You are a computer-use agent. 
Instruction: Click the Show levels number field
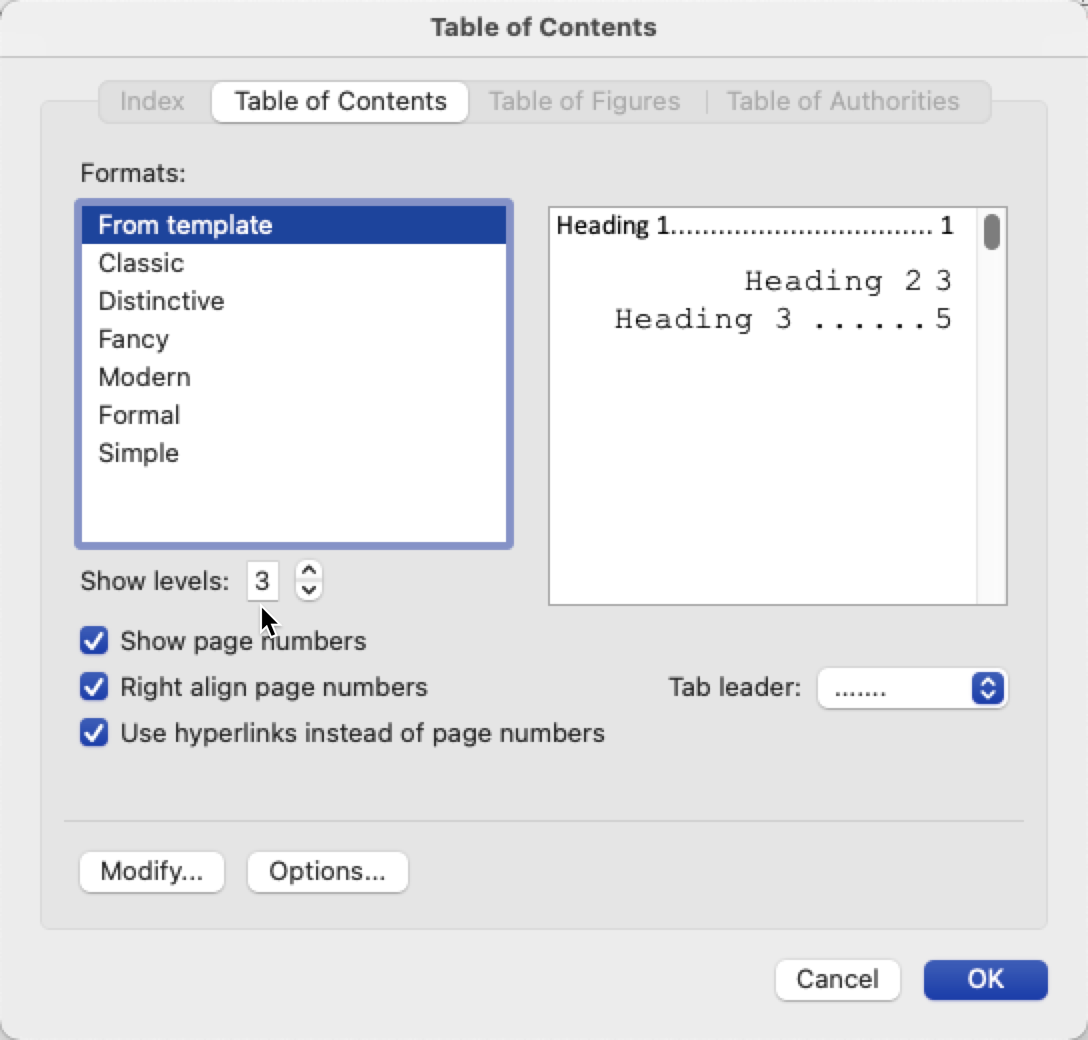click(262, 581)
